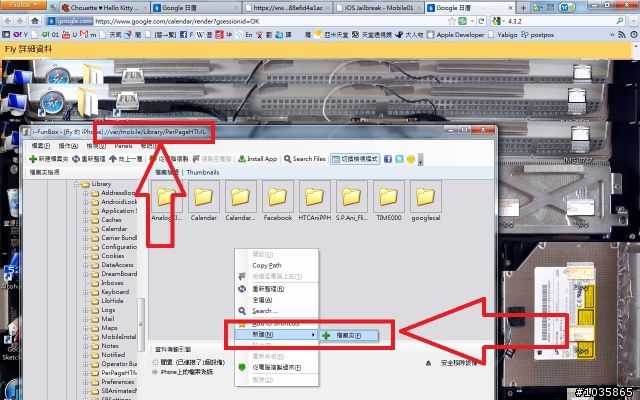Switch to the Thumbnails view tab
This screenshot has height=400, width=640.
(203, 172)
